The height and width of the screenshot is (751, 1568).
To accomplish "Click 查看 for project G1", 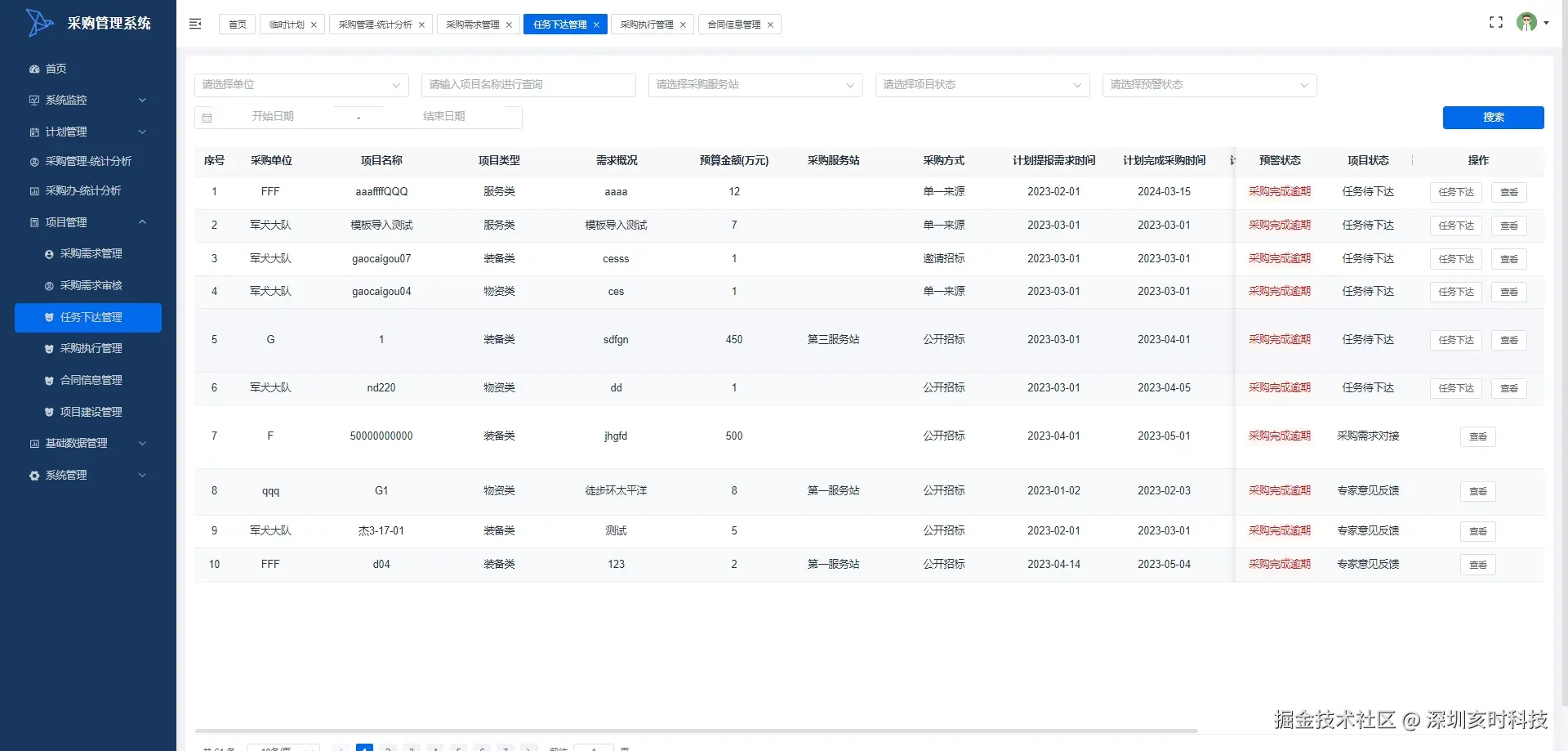I will click(x=1478, y=492).
